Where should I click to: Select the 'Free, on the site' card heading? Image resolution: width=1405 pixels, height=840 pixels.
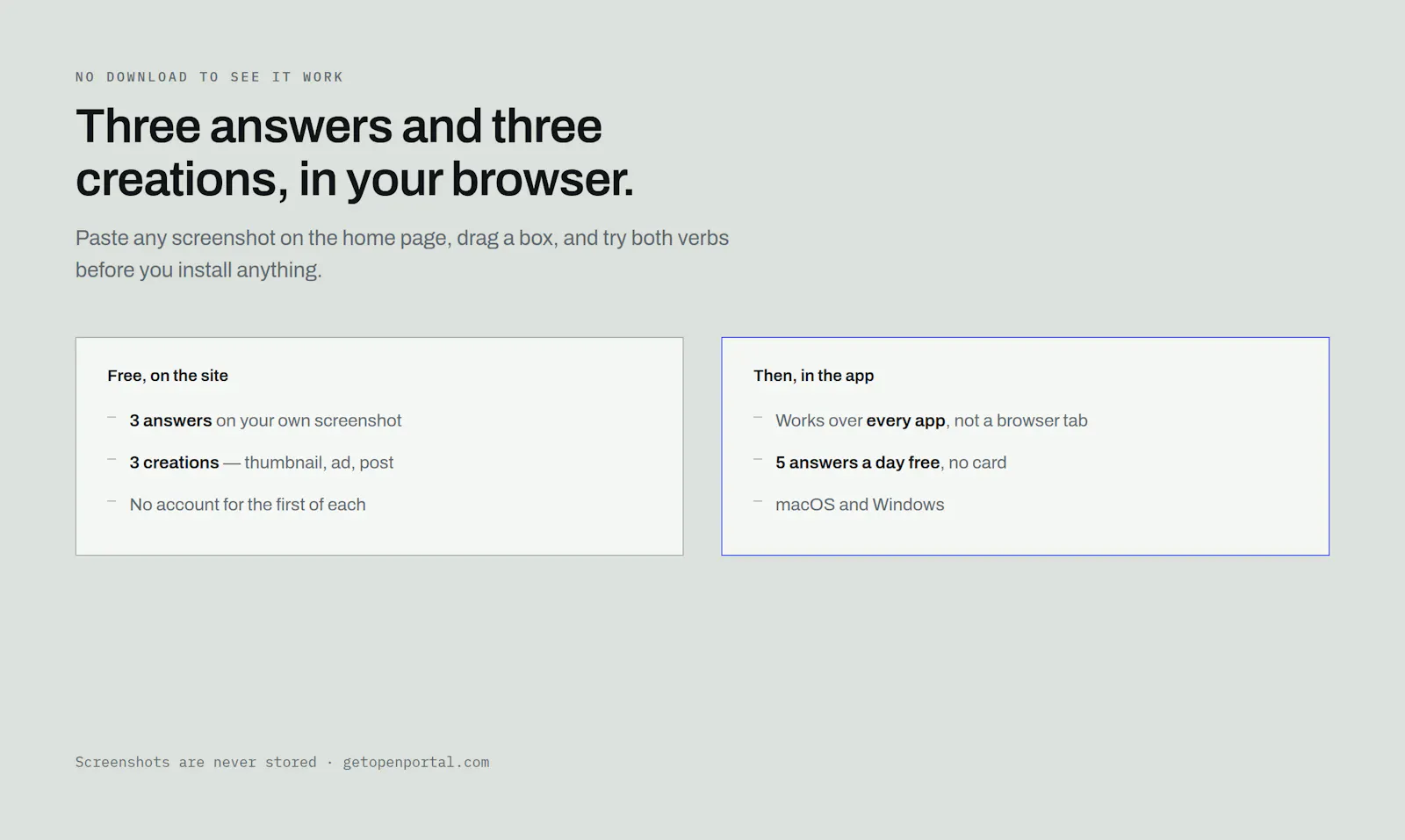click(x=168, y=376)
